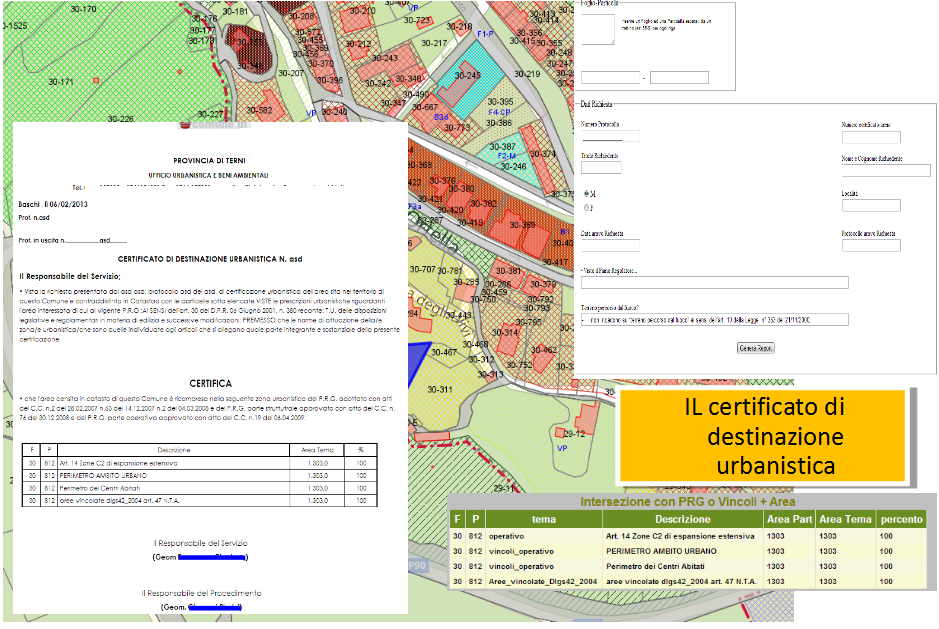Screen dimensions: 939x629
Task: Select 'Art. 14 Zone C2' description in the green table
Action: tap(680, 536)
